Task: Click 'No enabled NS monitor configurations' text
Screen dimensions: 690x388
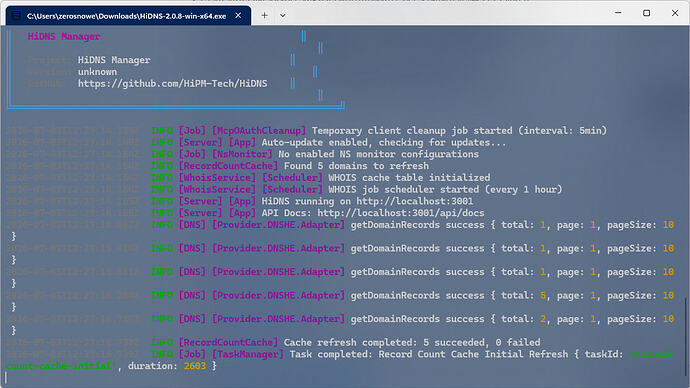Action: [378, 154]
